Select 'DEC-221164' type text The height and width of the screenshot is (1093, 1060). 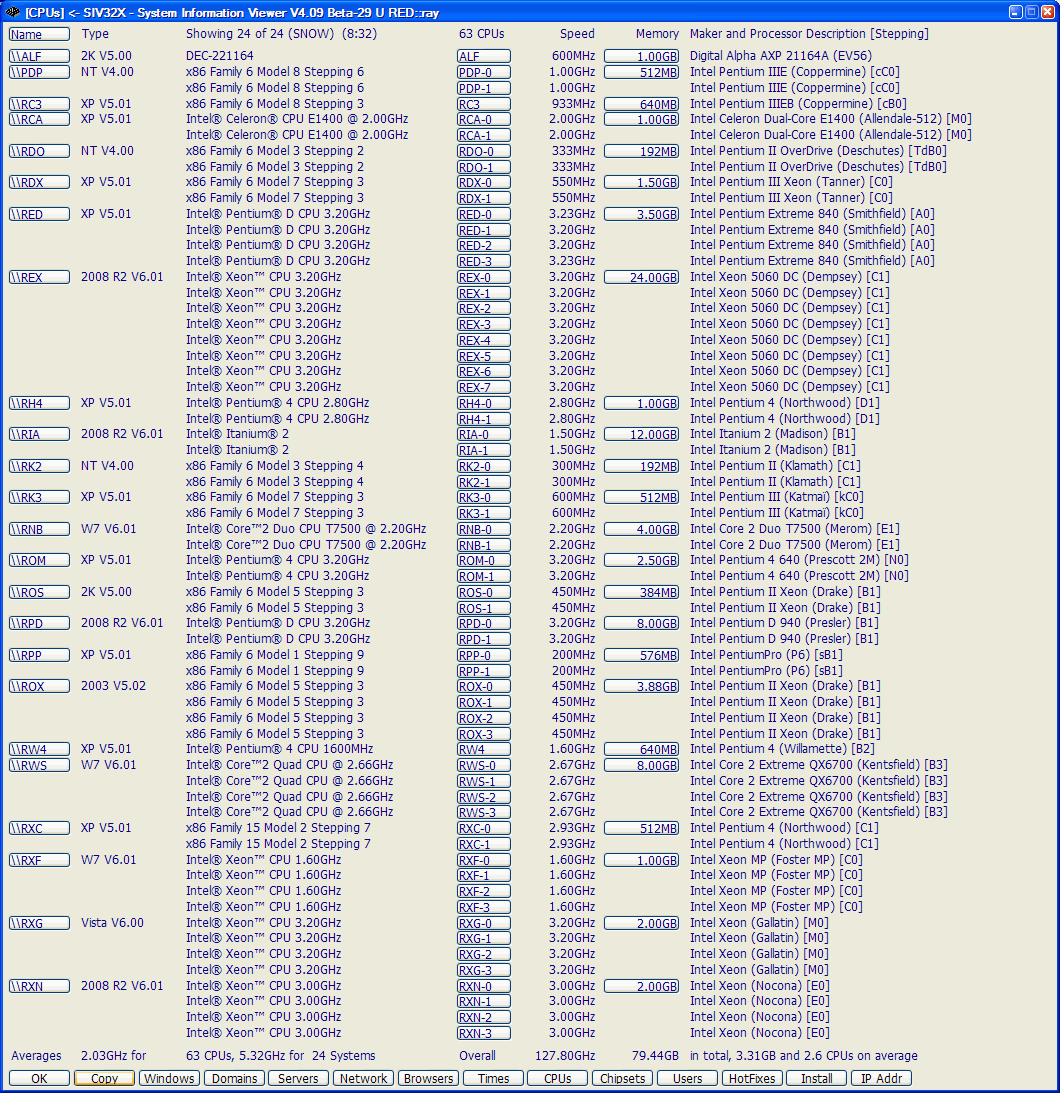coord(220,56)
